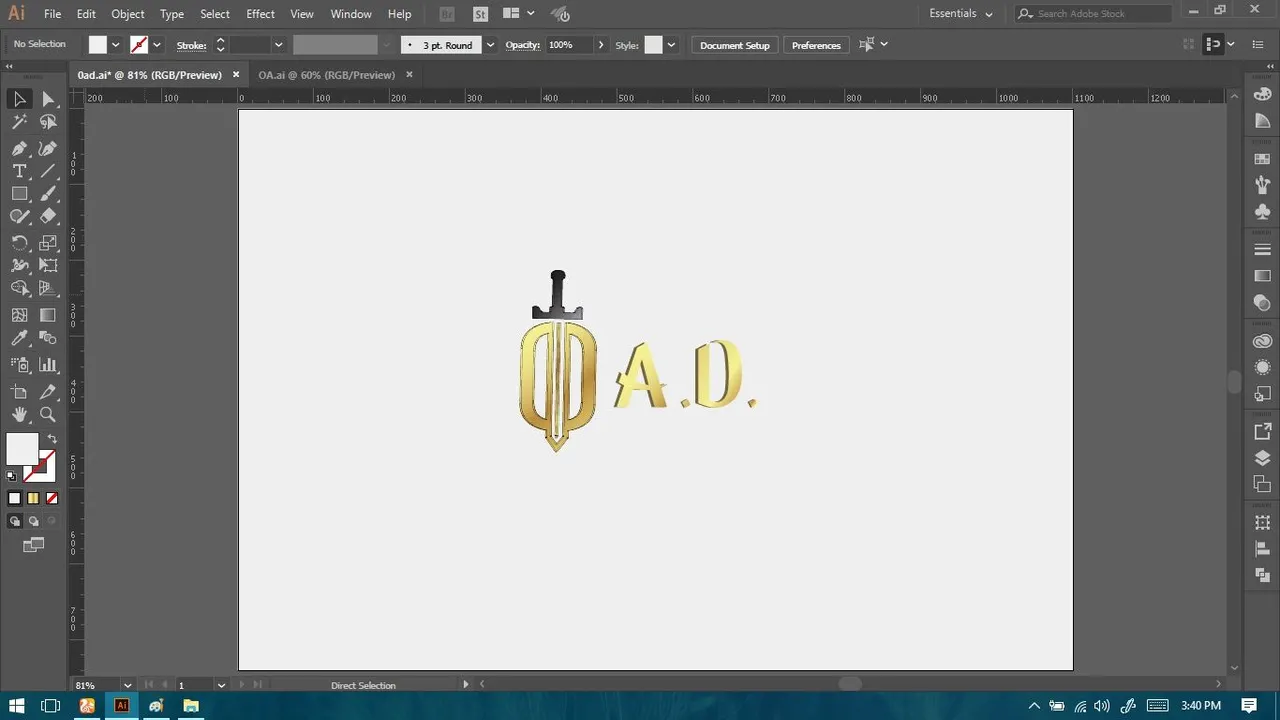Open the Adobe Stock (St) button
Viewport: 1280px width, 720px height.
click(481, 14)
